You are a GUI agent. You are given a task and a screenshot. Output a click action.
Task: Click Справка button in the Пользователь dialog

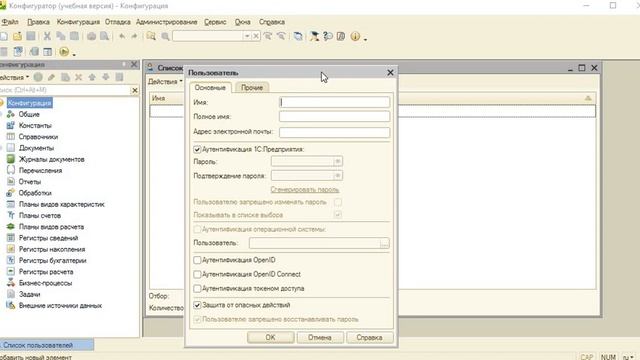pos(369,338)
